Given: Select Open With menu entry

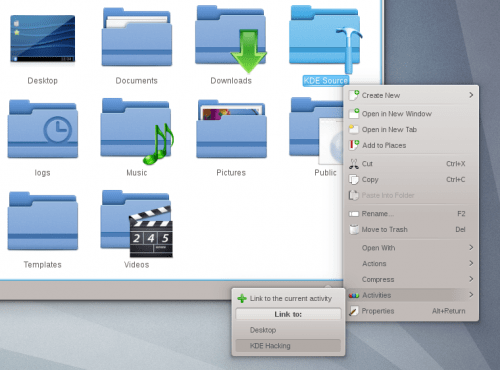Looking at the screenshot, I should 411,248.
